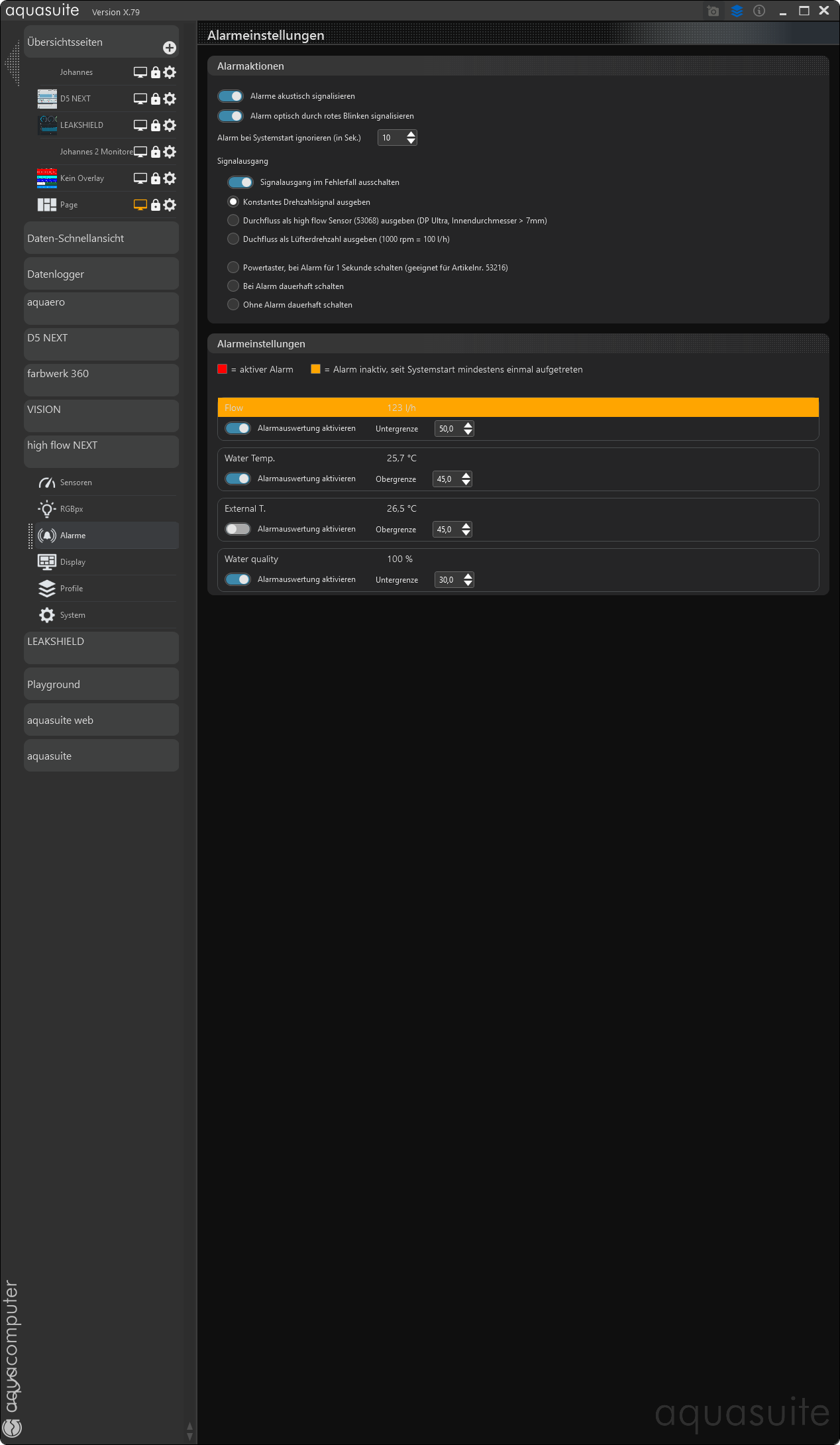This screenshot has width=840, height=1445.
Task: Select Konstantes Drehzahlsignal ausgeben radio
Action: 233,202
